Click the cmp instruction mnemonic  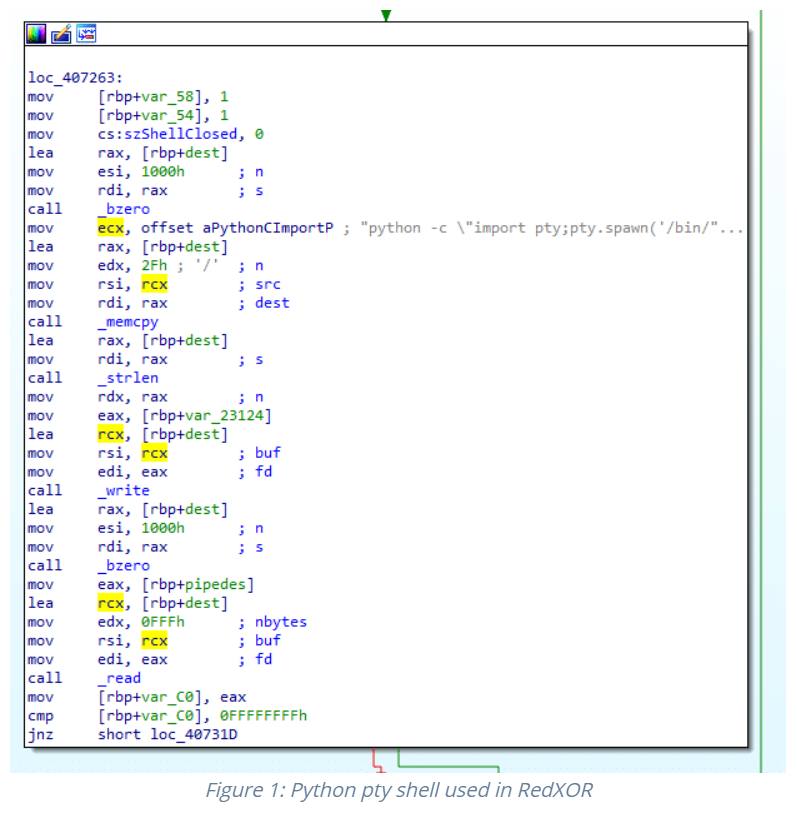(41, 716)
